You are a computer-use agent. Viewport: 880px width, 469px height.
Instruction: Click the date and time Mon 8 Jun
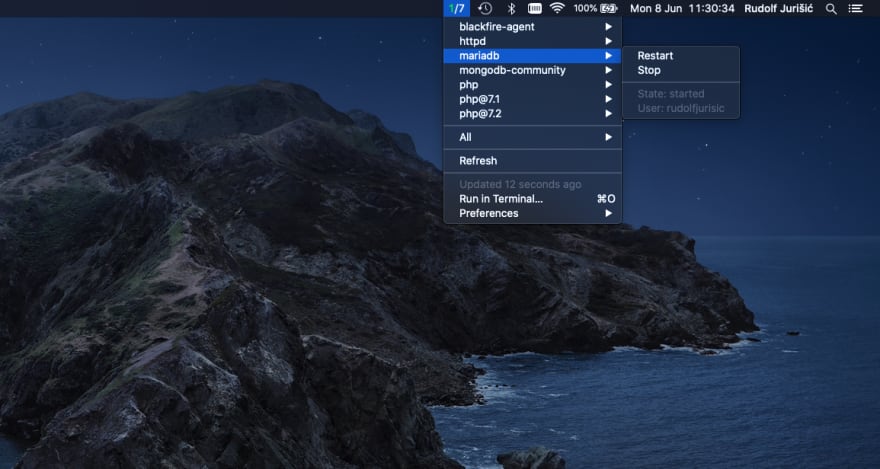[682, 8]
